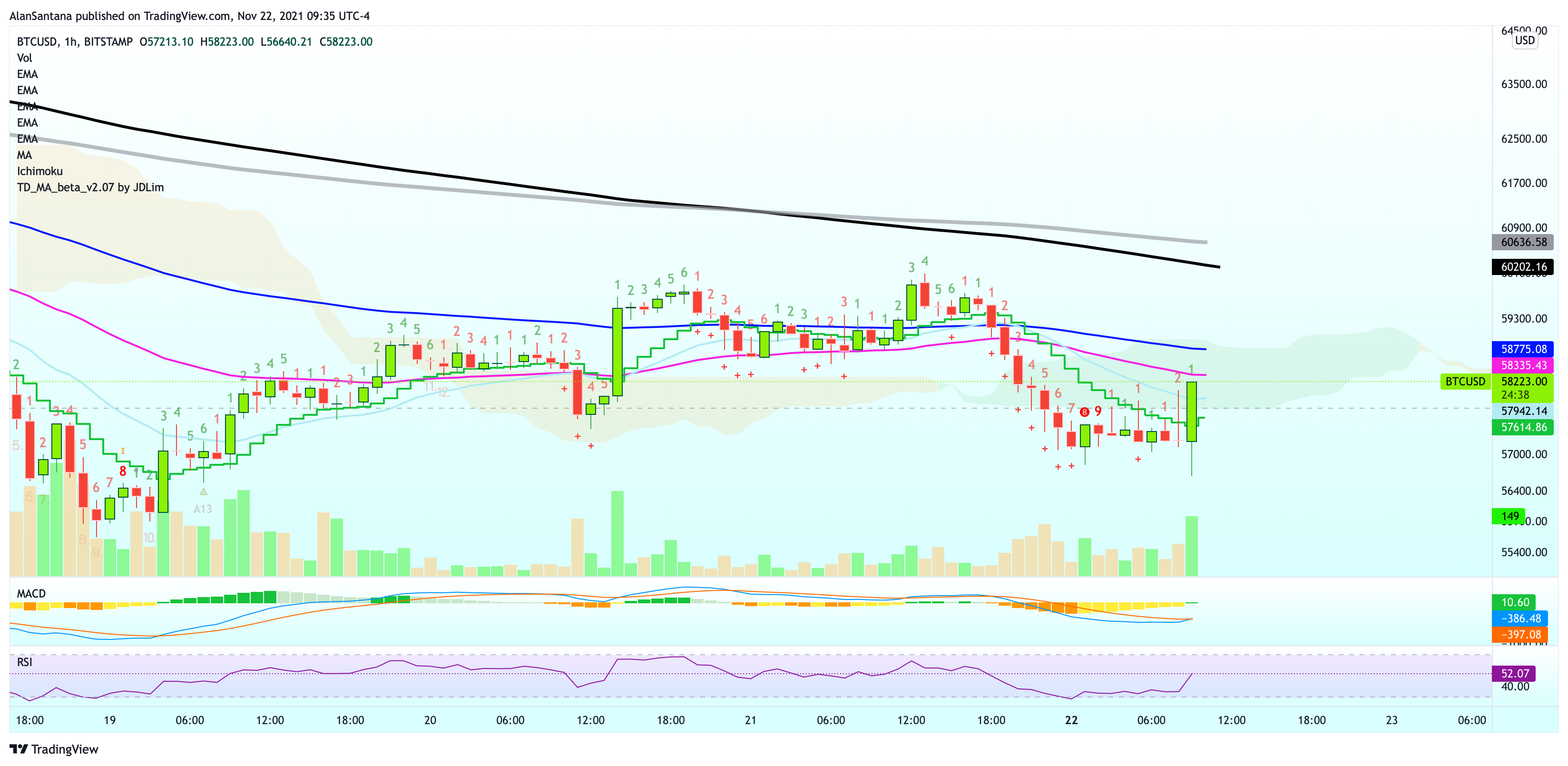Click the 56400.00 price axis label
The height and width of the screenshot is (766, 1568).
click(1524, 491)
